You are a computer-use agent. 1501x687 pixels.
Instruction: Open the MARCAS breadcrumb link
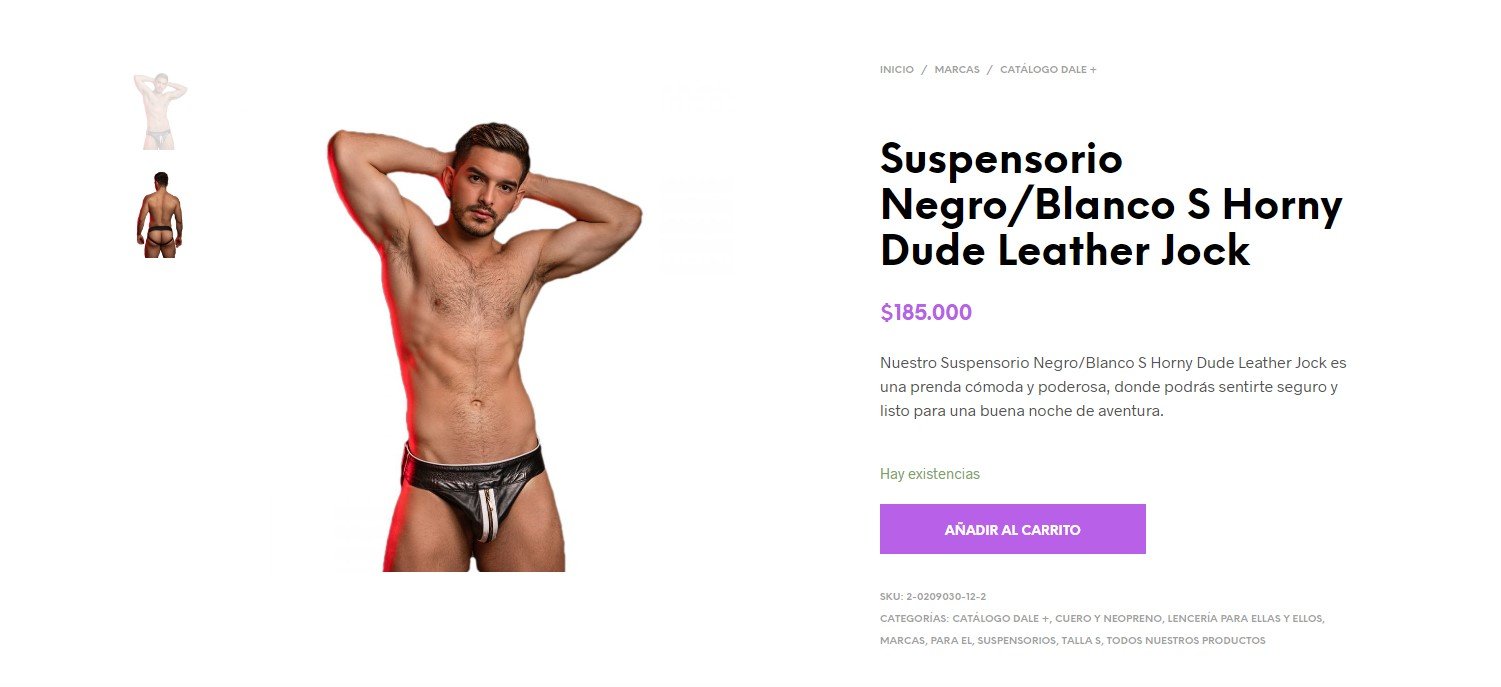957,70
